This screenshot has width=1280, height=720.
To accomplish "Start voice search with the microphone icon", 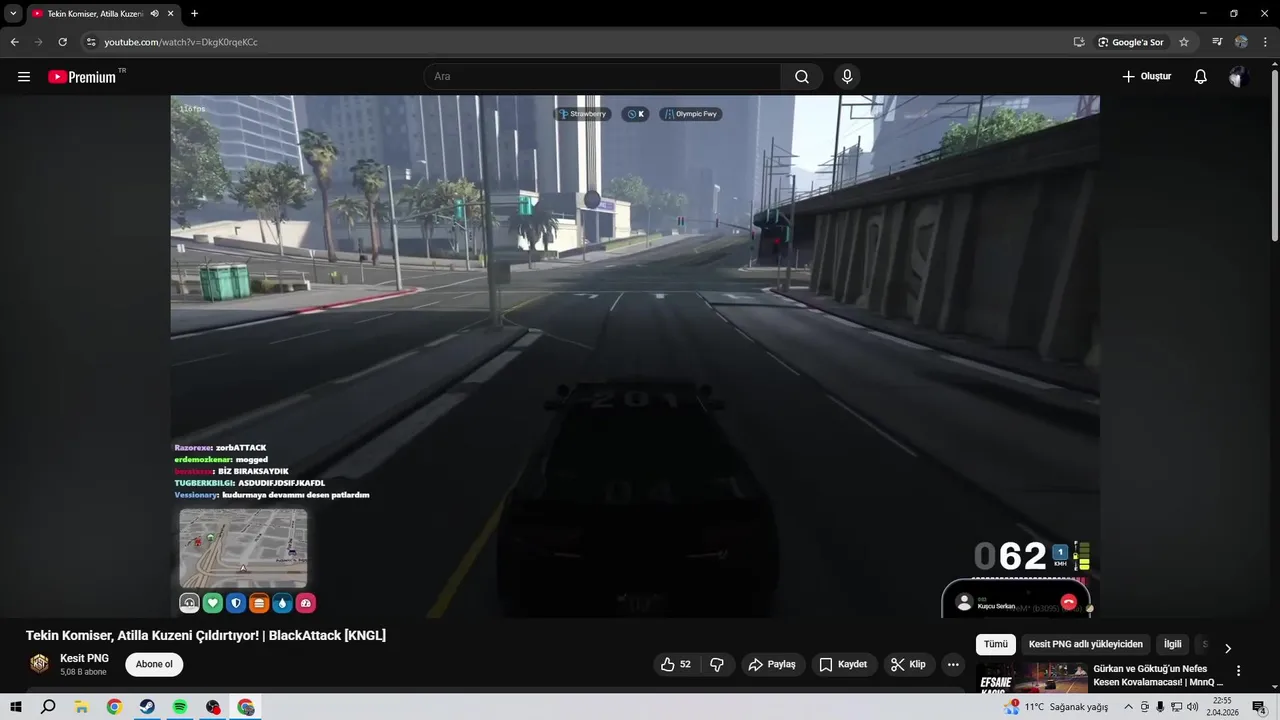I will 847,77.
